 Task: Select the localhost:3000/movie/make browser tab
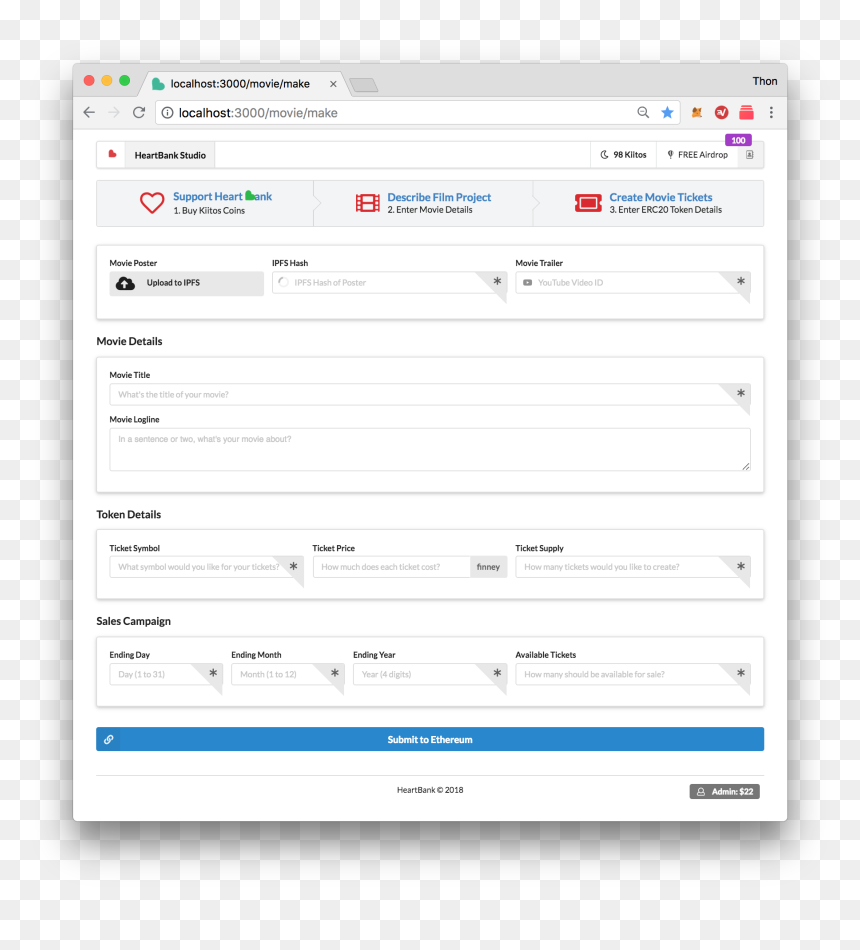tap(240, 84)
